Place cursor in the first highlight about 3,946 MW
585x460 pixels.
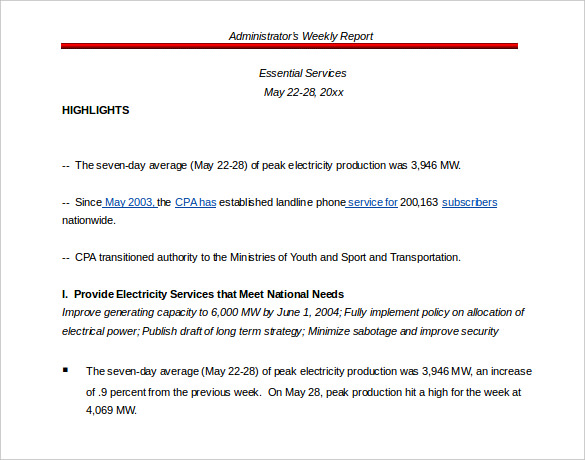[262, 165]
